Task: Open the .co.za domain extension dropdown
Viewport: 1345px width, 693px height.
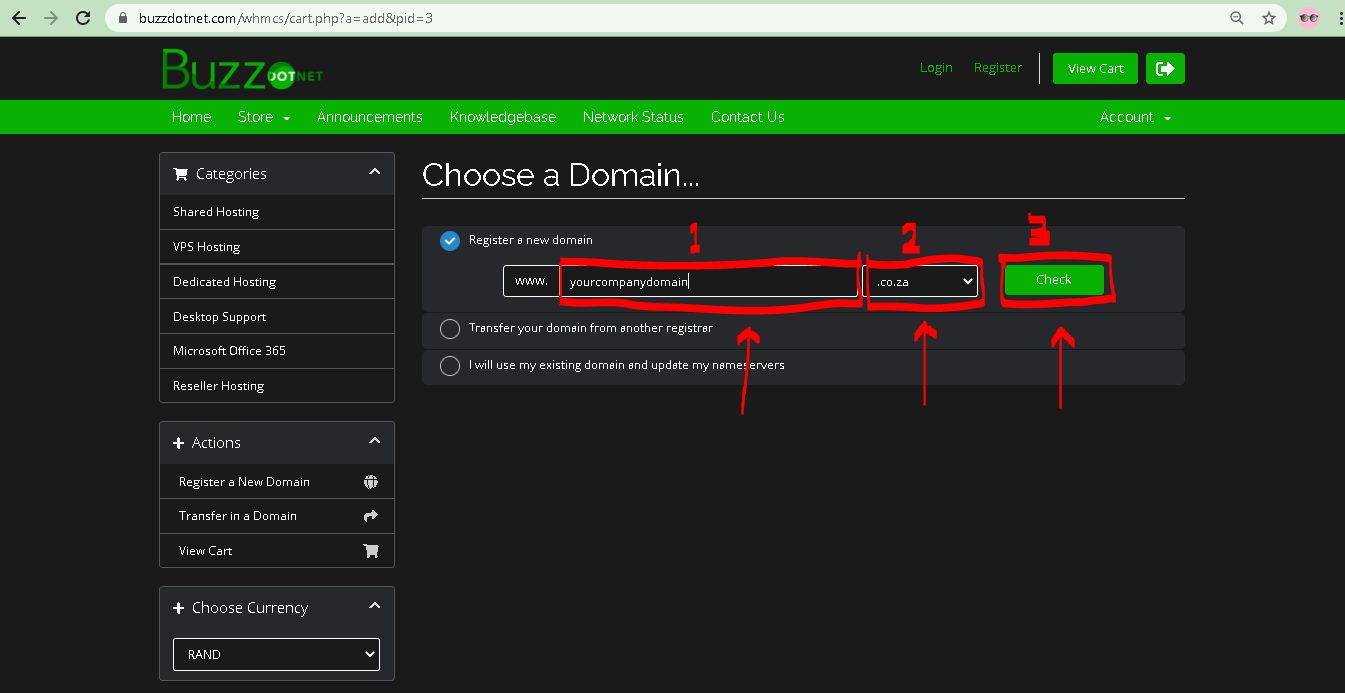Action: pyautogui.click(x=921, y=282)
